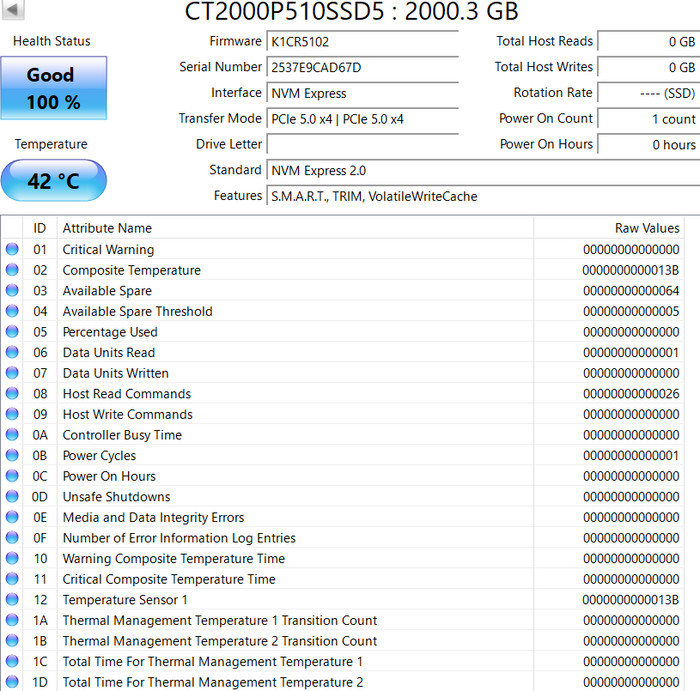
Task: Click the Transfer Mode PCIe 5.0 x4 field
Action: [x=362, y=119]
